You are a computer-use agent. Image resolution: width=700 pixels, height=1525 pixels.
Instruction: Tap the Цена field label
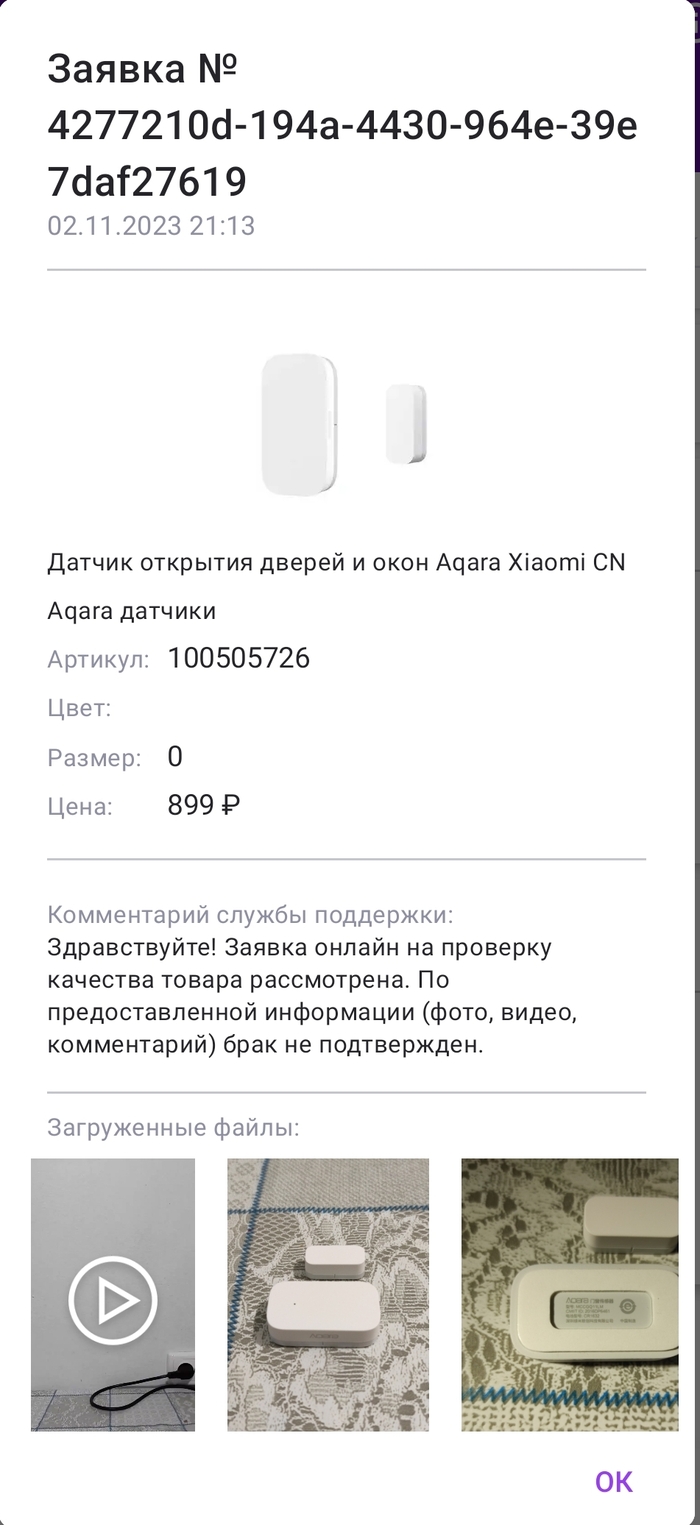(x=80, y=807)
